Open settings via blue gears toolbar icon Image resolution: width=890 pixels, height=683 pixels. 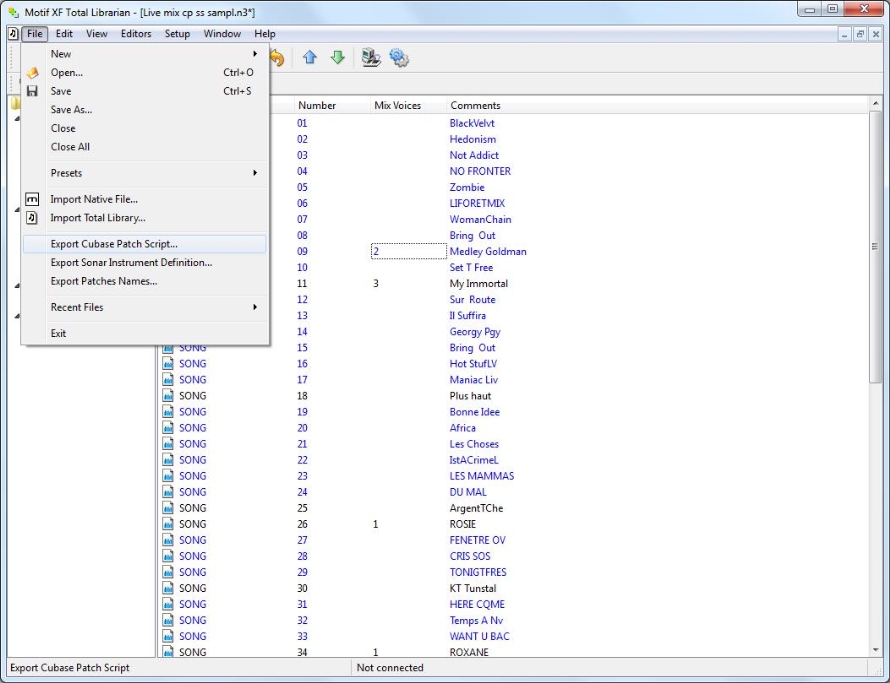(x=399, y=57)
